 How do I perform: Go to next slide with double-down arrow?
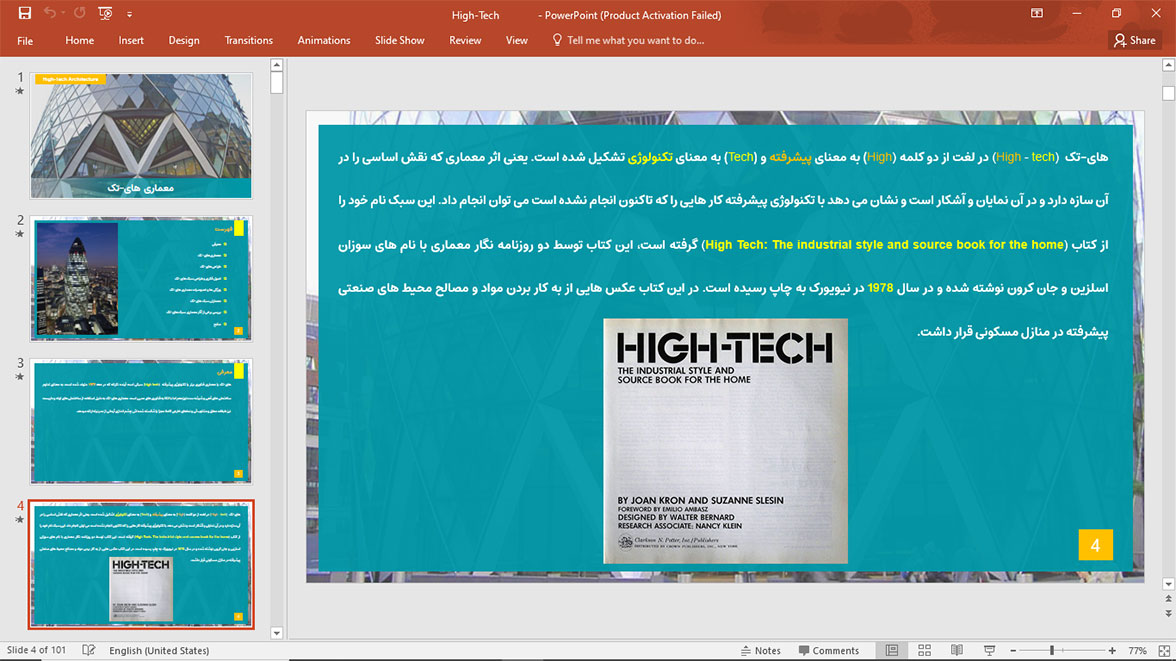(x=1168, y=613)
